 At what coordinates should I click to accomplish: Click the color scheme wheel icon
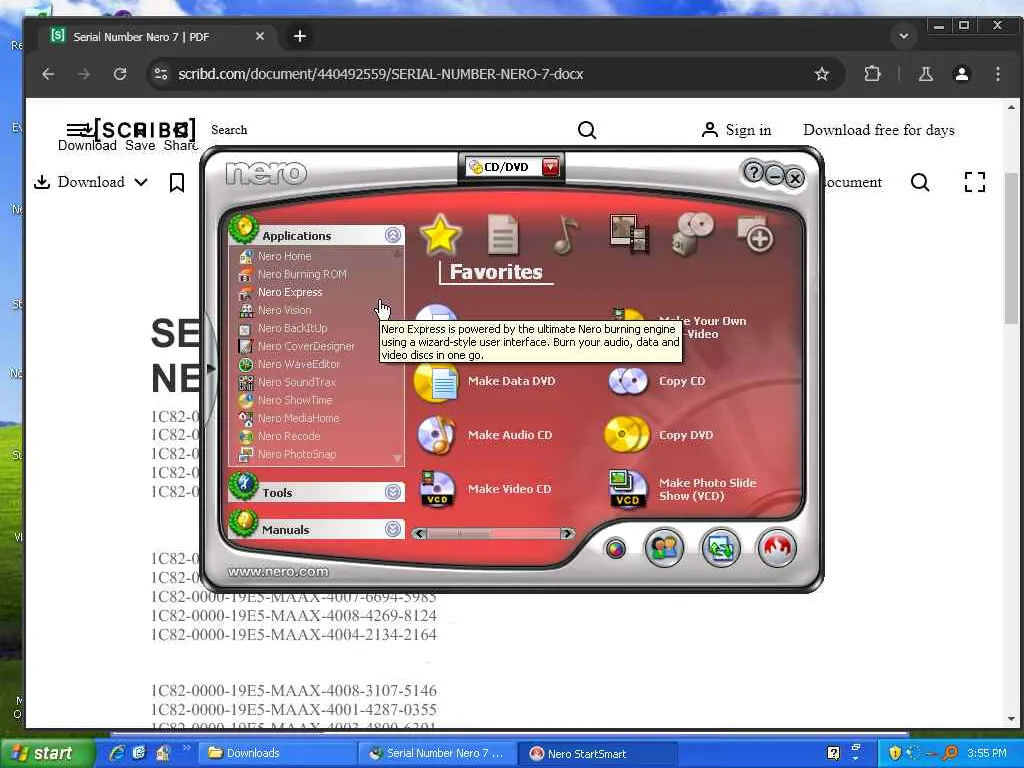(x=615, y=549)
